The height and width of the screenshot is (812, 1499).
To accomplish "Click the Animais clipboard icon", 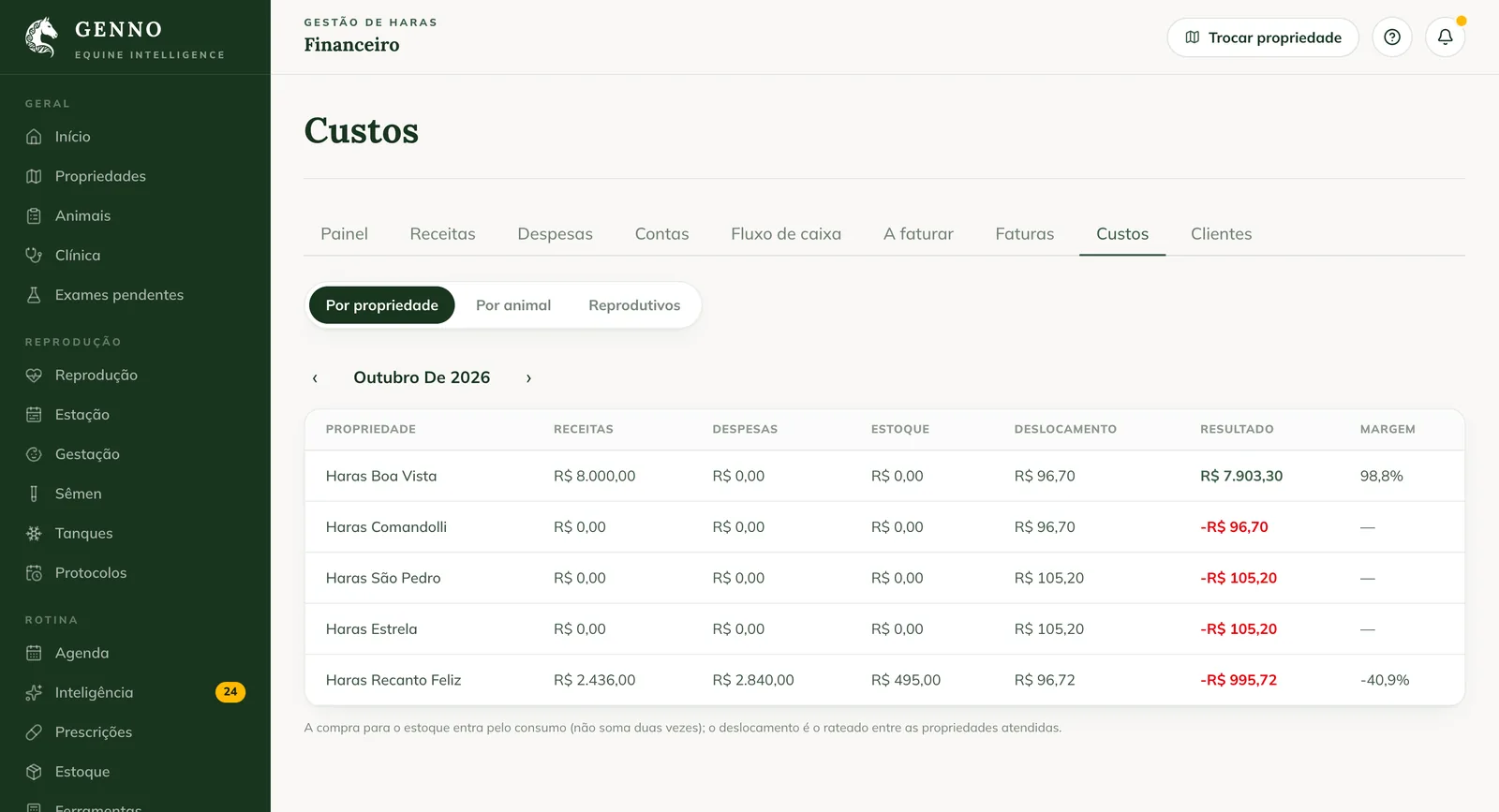I will click(x=34, y=215).
